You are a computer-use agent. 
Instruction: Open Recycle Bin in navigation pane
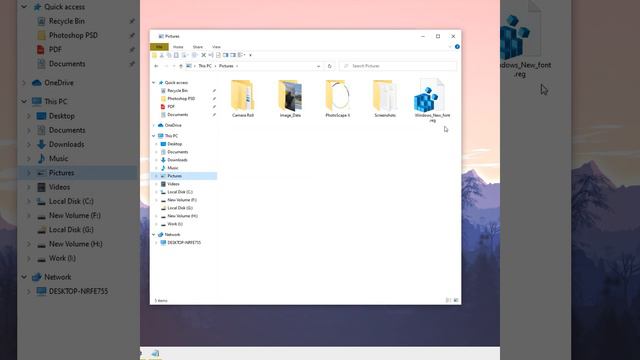(x=178, y=91)
